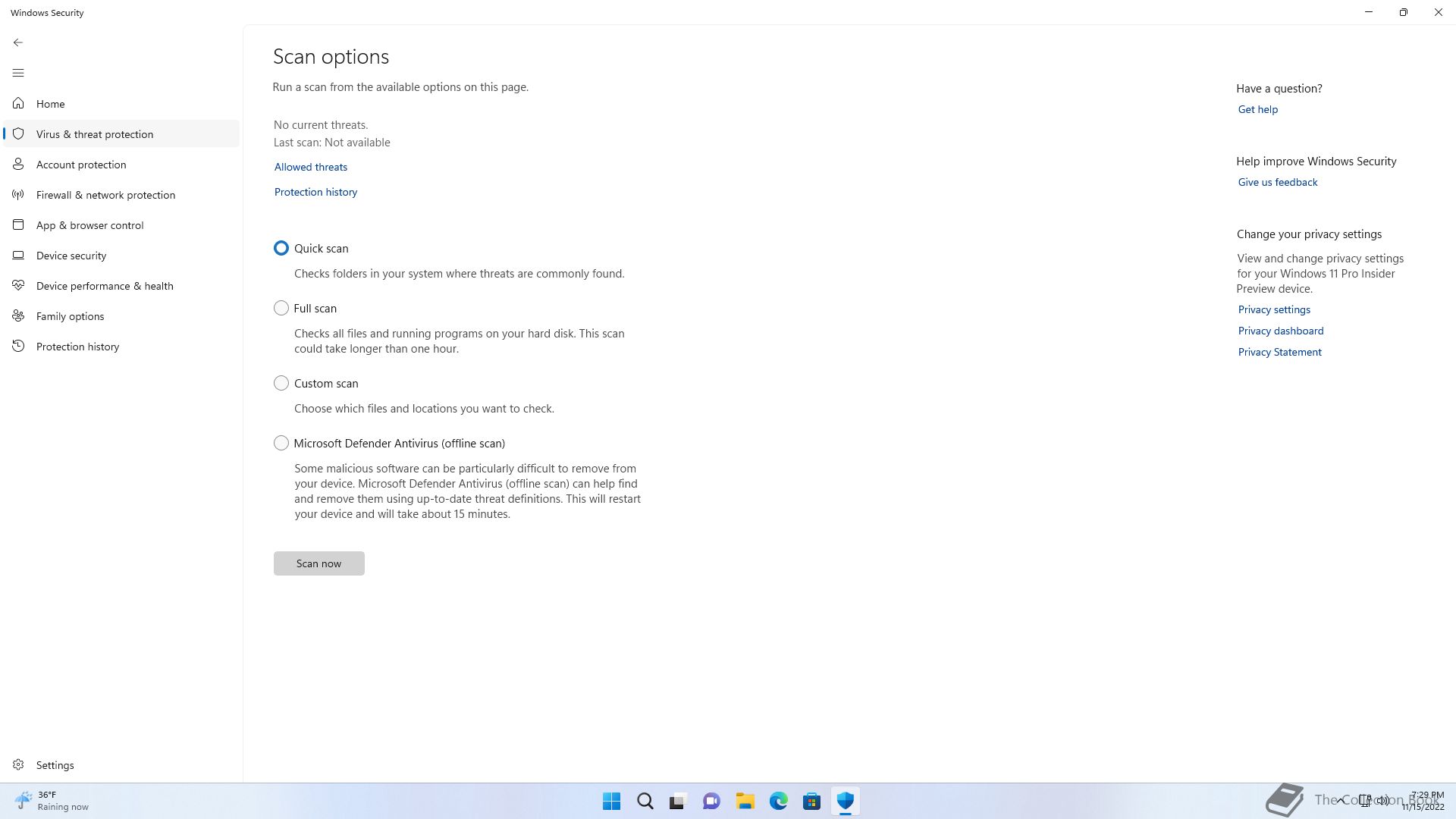Click the Device security laptop icon
The image size is (1456, 819).
tap(18, 255)
